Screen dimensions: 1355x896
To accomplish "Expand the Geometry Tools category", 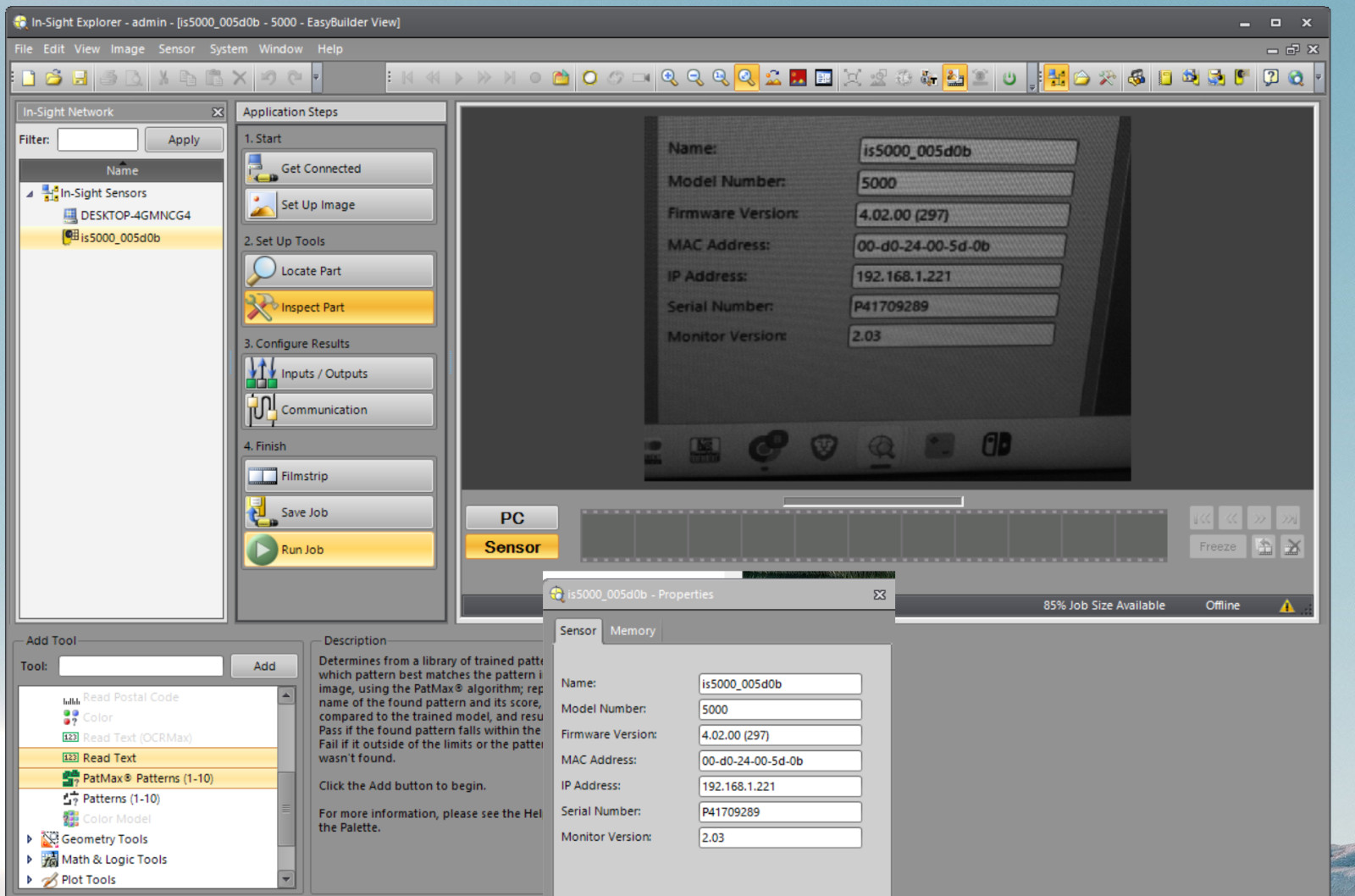I will point(30,839).
